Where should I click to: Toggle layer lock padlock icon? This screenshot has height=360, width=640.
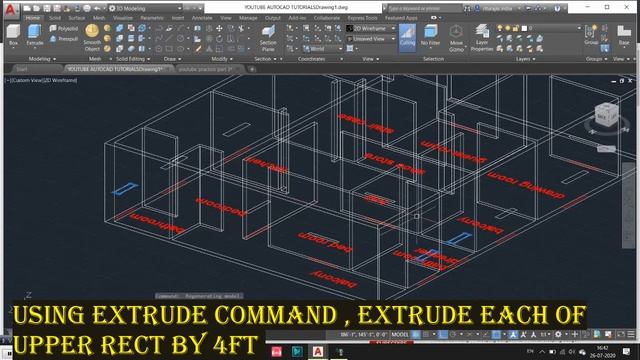tap(516, 28)
